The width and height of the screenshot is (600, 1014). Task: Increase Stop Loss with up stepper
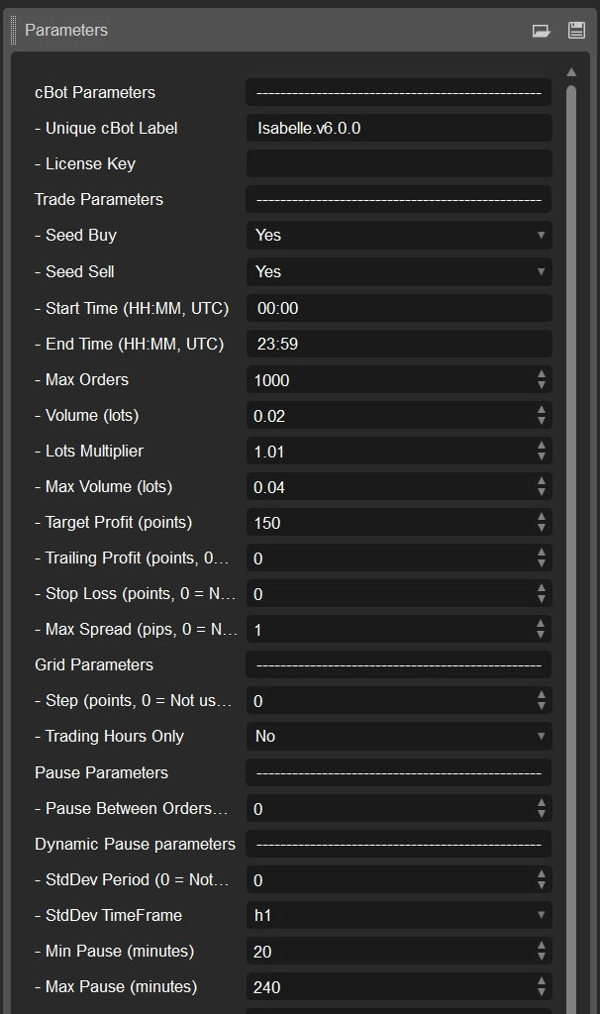(x=544, y=590)
